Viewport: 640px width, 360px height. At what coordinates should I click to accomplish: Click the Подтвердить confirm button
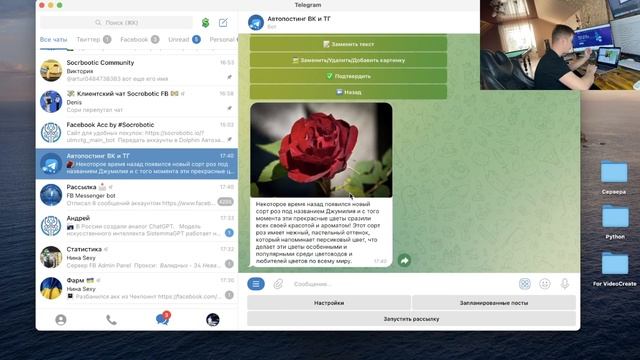coord(348,76)
